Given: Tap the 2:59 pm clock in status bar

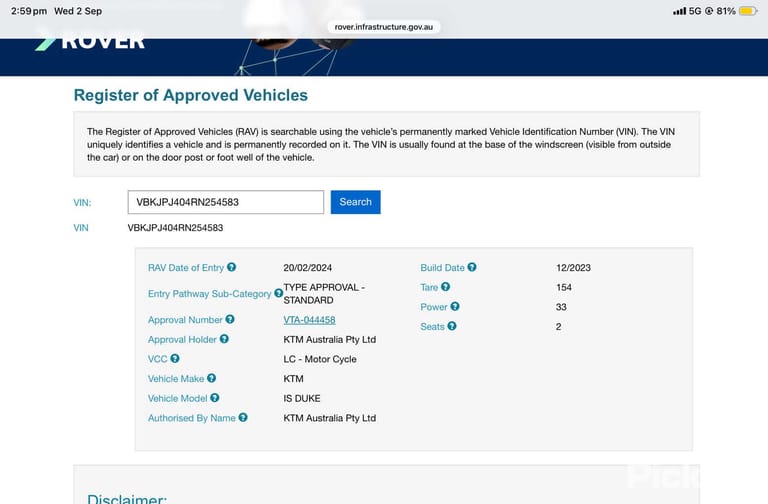Looking at the screenshot, I should tap(29, 11).
